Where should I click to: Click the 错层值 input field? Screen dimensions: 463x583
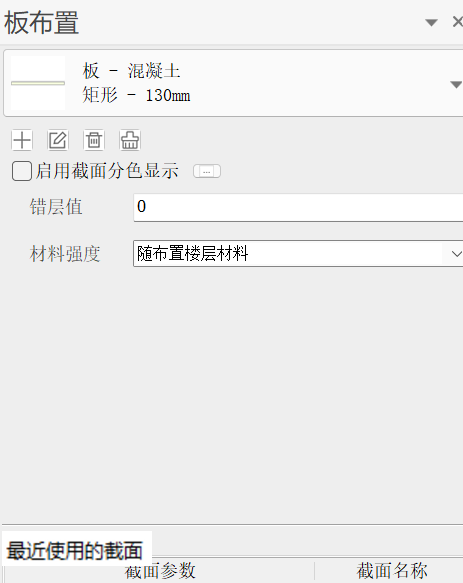pyautogui.click(x=298, y=207)
